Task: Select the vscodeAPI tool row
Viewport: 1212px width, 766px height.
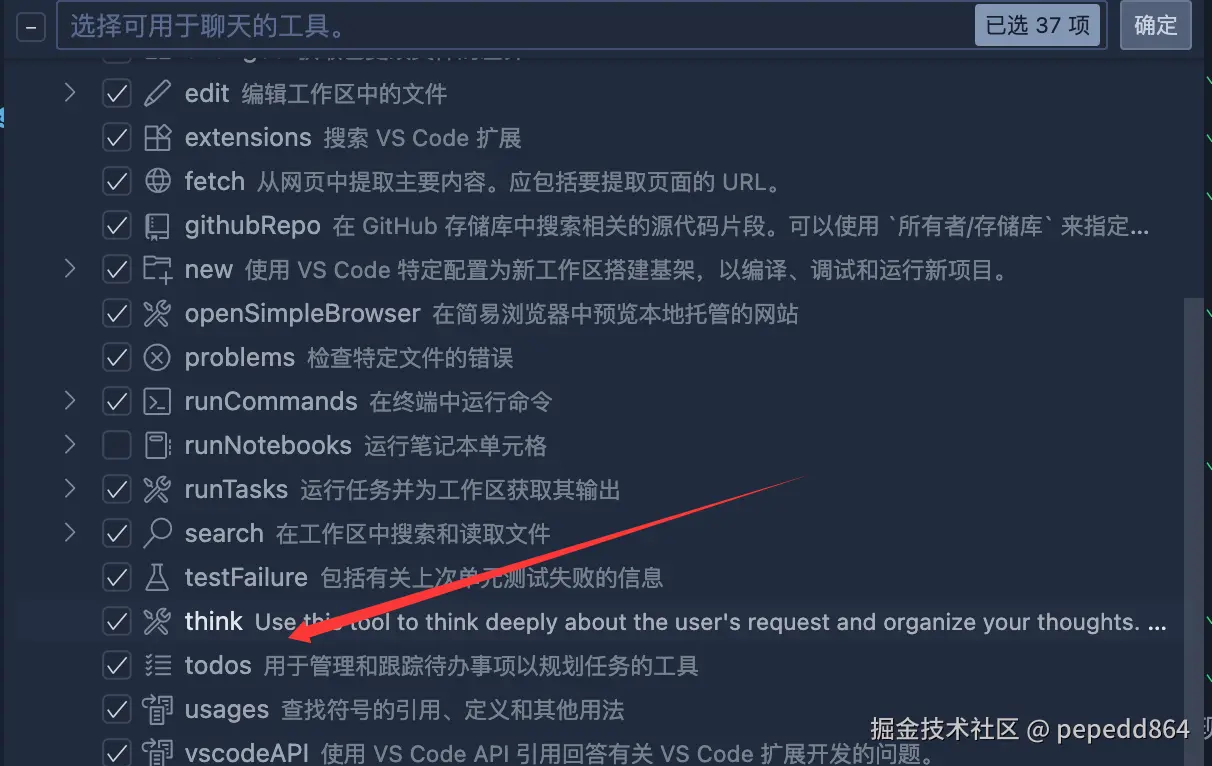Action: point(600,752)
